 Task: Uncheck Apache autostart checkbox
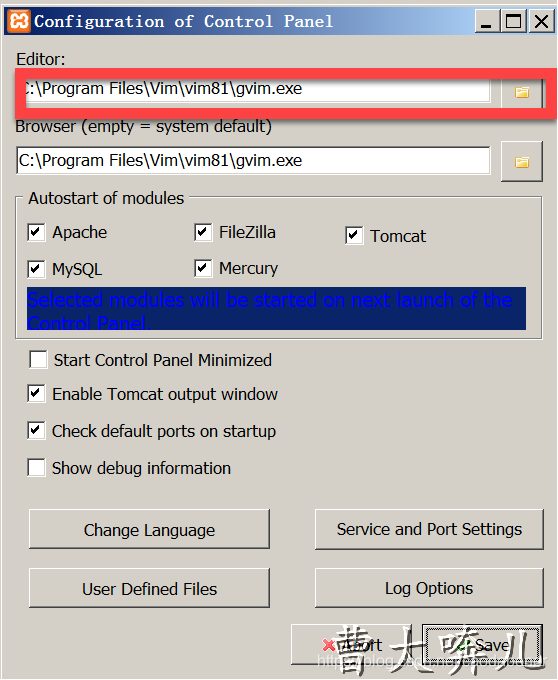click(36, 232)
